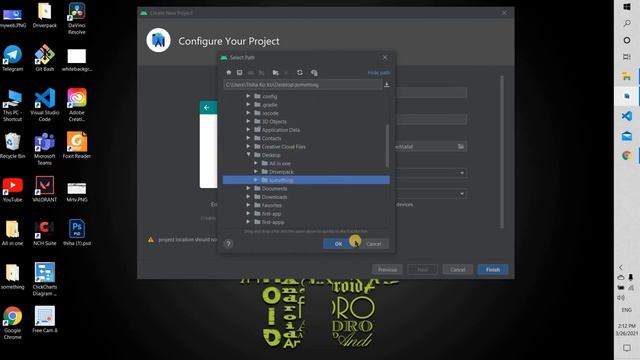
Task: Expand the .config folder node
Action: pos(248,96)
